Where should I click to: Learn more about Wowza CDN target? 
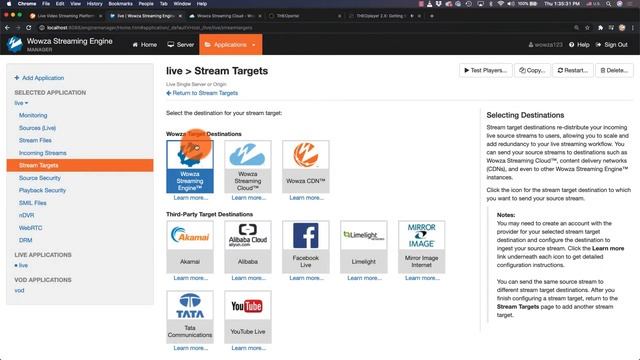(307, 198)
